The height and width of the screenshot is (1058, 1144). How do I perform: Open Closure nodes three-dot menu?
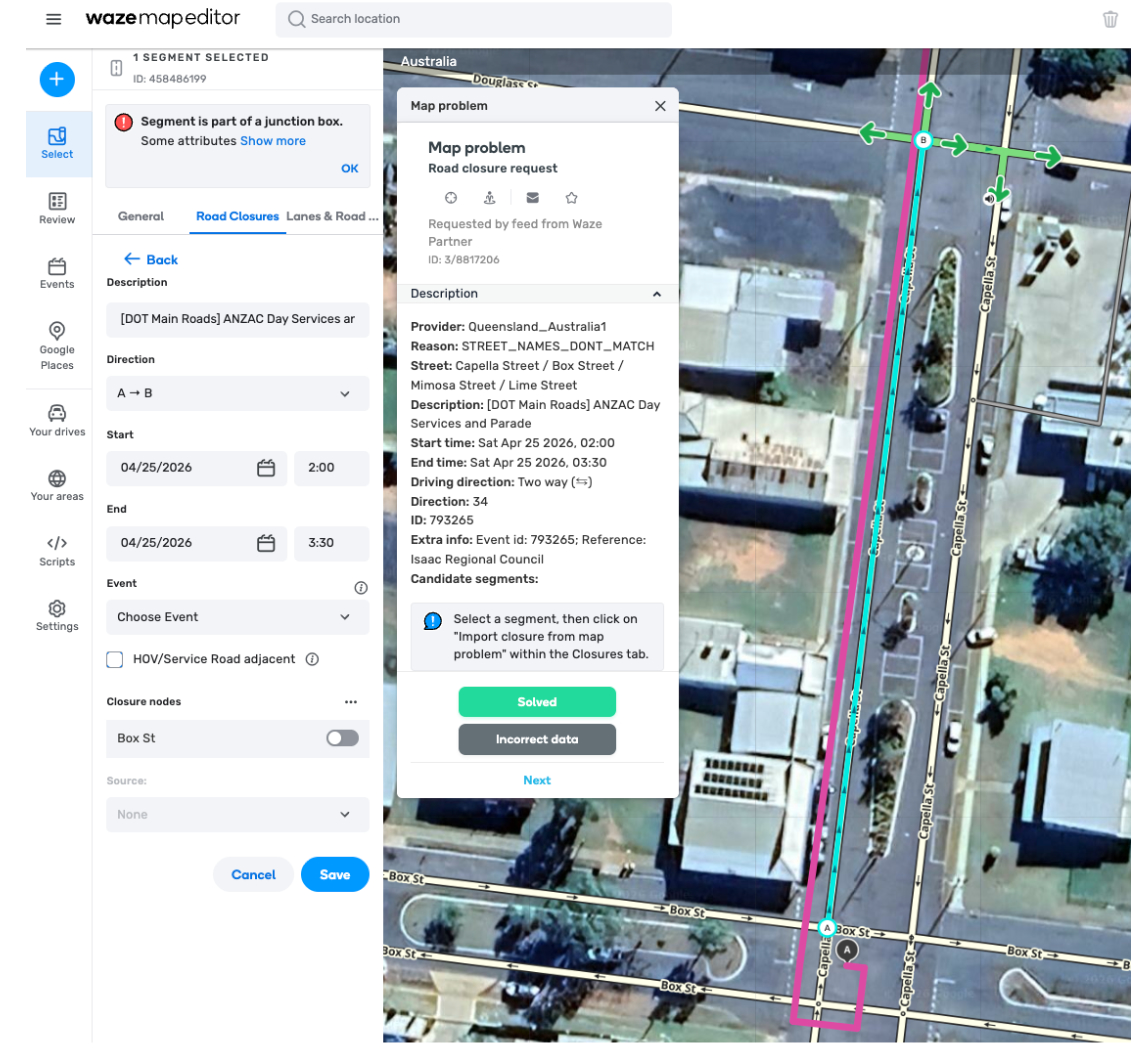pyautogui.click(x=351, y=702)
